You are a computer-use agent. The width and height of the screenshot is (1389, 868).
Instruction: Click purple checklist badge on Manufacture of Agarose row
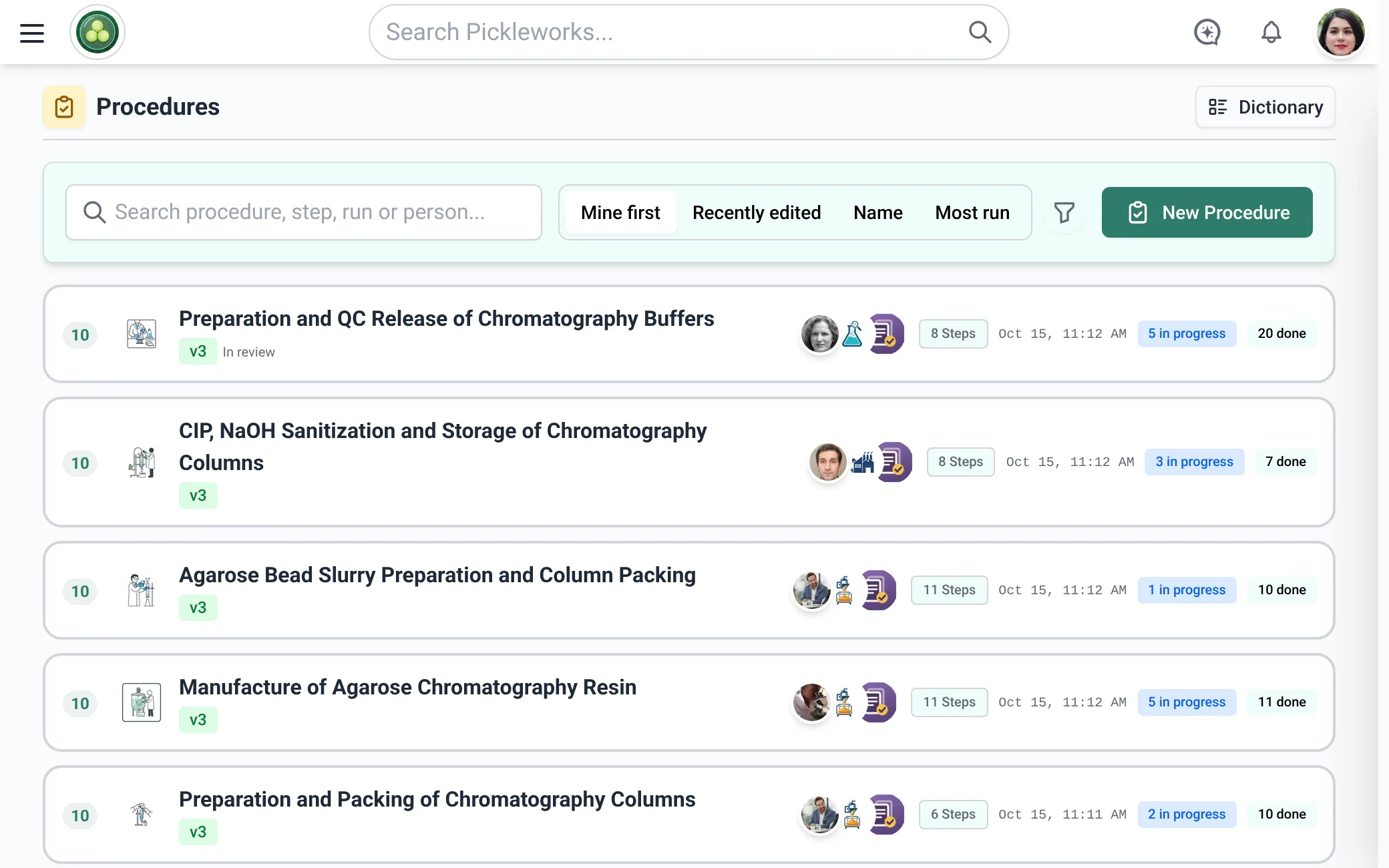tap(878, 702)
